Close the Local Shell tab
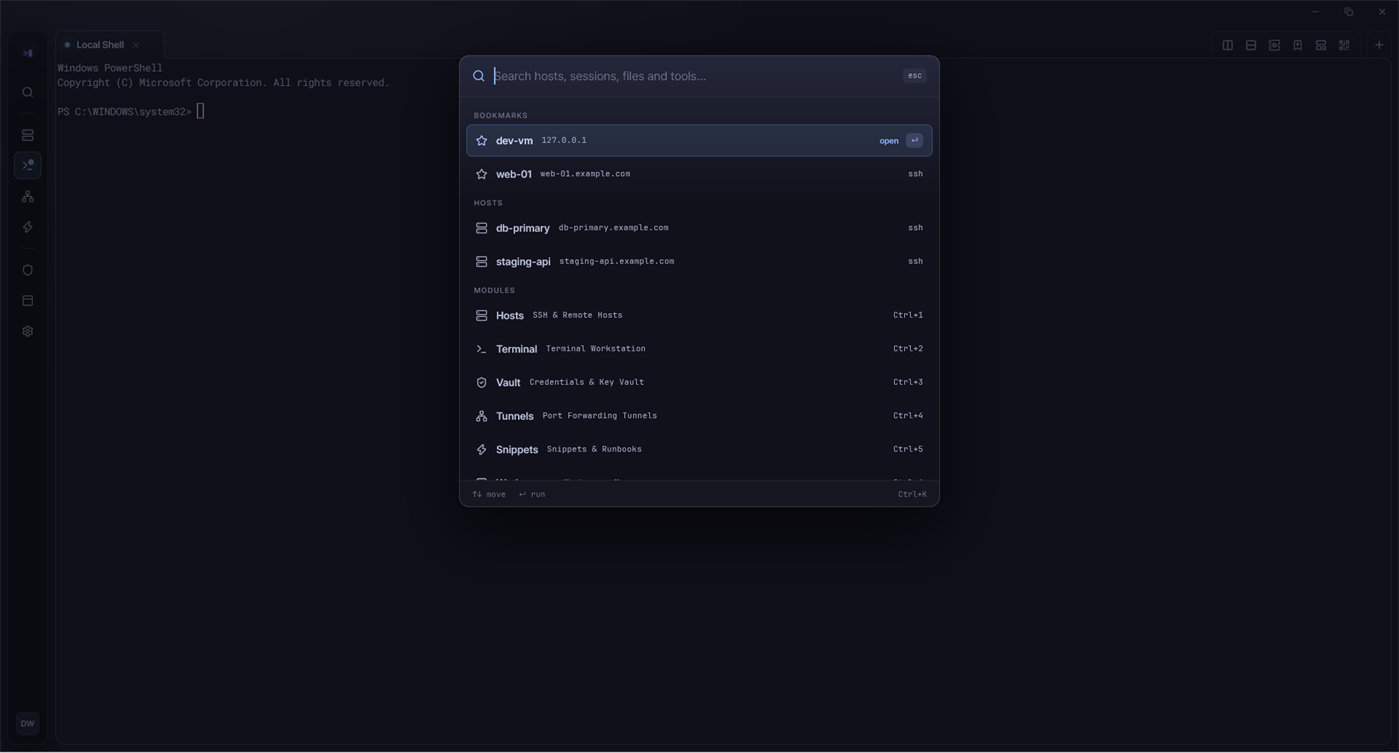 pos(136,45)
